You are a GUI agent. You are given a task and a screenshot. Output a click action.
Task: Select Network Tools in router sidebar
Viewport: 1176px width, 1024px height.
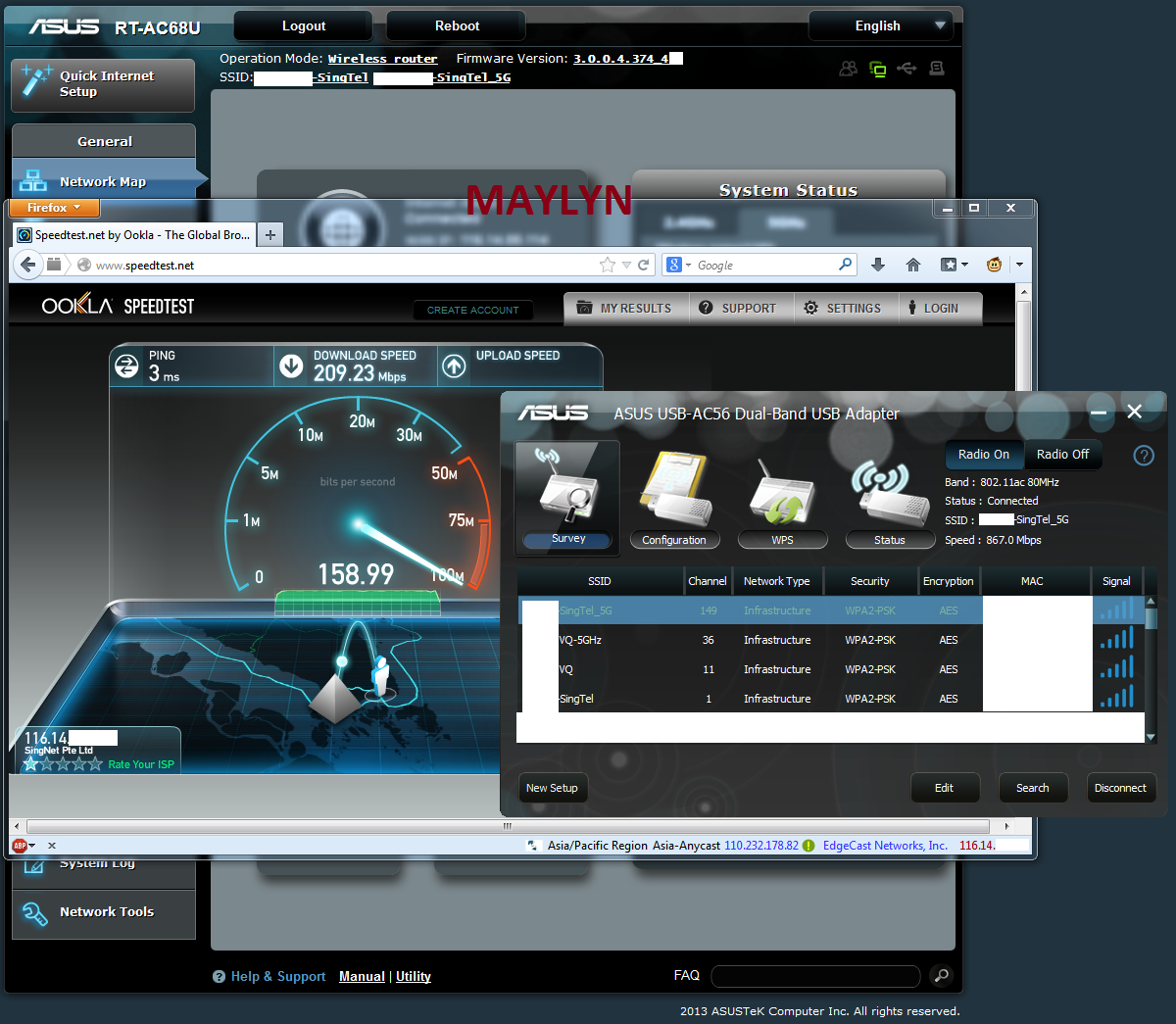106,912
